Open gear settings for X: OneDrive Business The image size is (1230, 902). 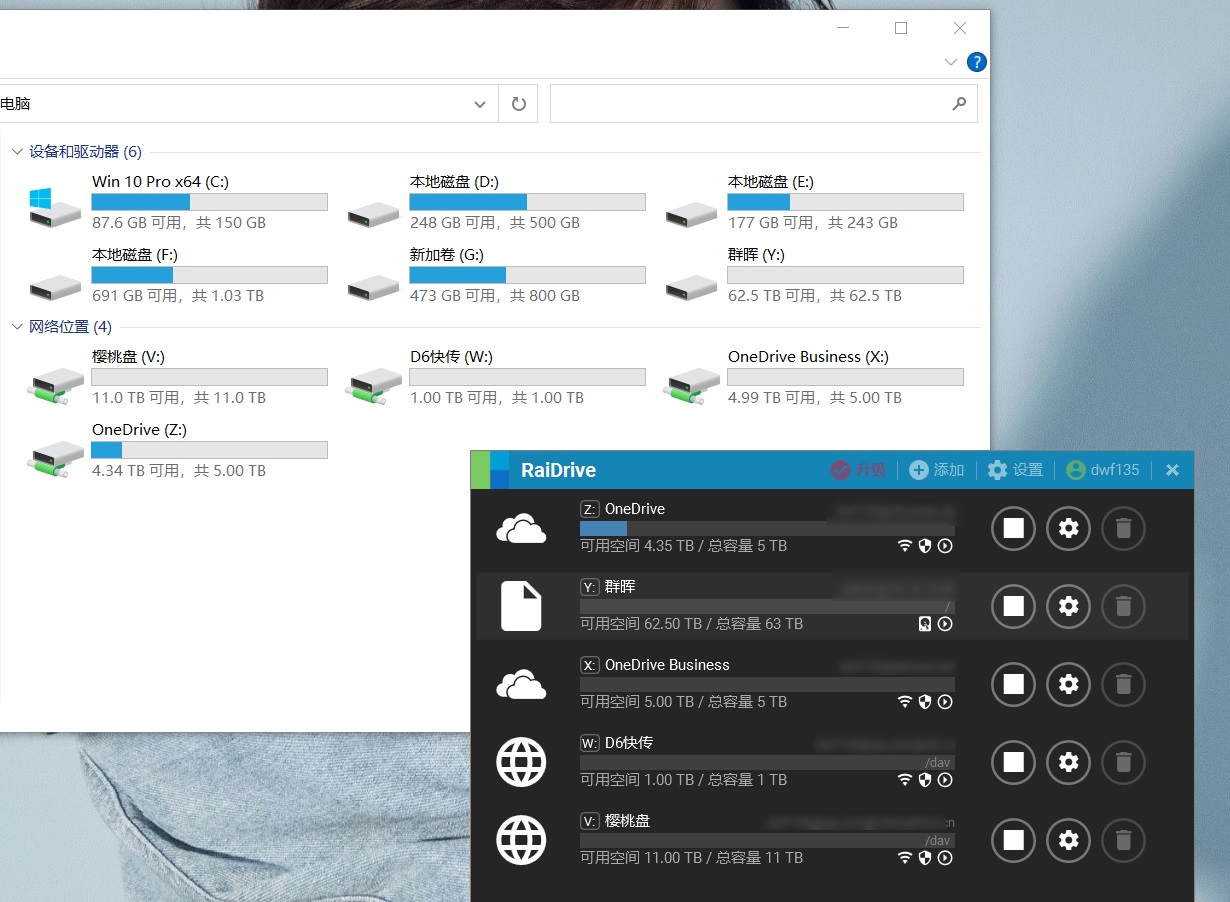coord(1068,684)
